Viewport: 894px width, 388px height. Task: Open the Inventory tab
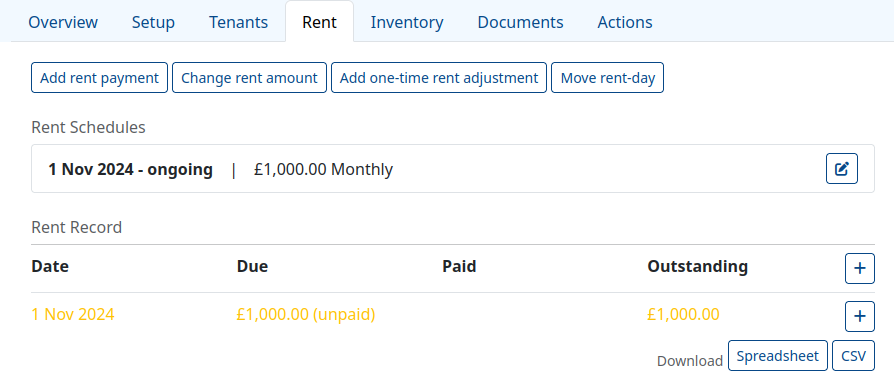[x=407, y=22]
